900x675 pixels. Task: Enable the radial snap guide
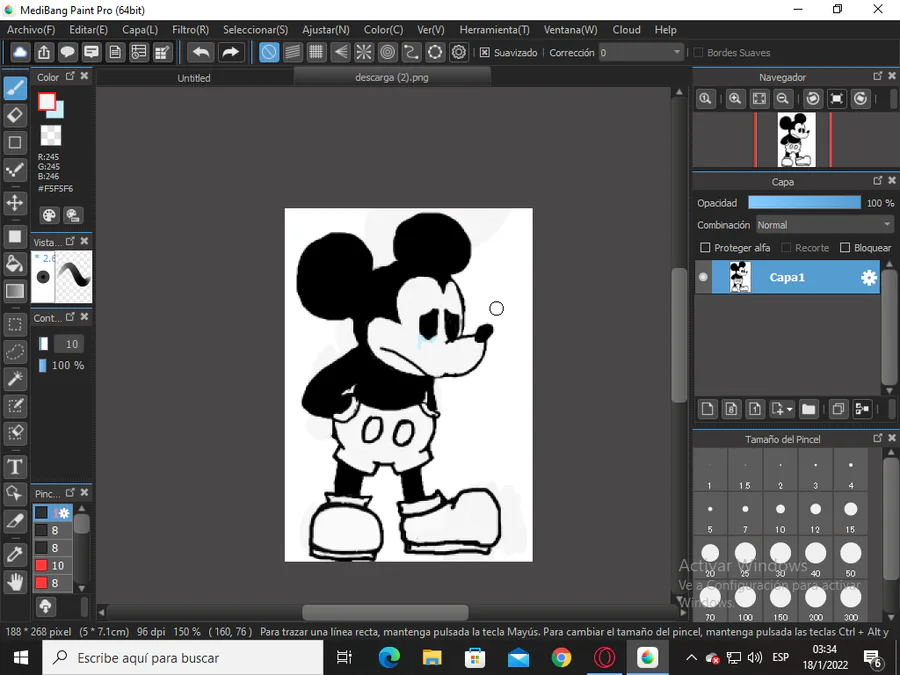click(x=364, y=53)
